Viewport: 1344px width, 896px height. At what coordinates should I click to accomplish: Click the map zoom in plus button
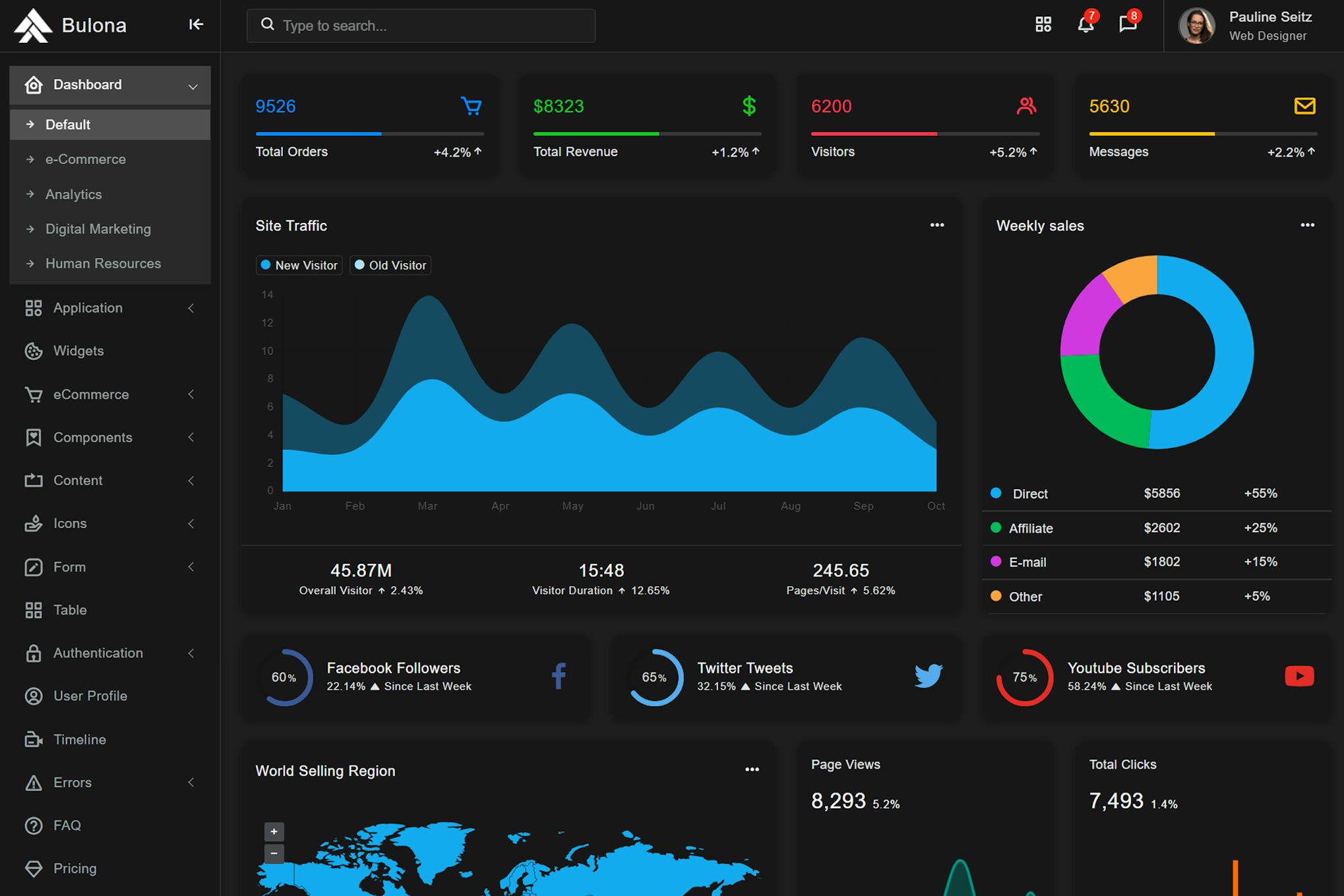pyautogui.click(x=274, y=831)
